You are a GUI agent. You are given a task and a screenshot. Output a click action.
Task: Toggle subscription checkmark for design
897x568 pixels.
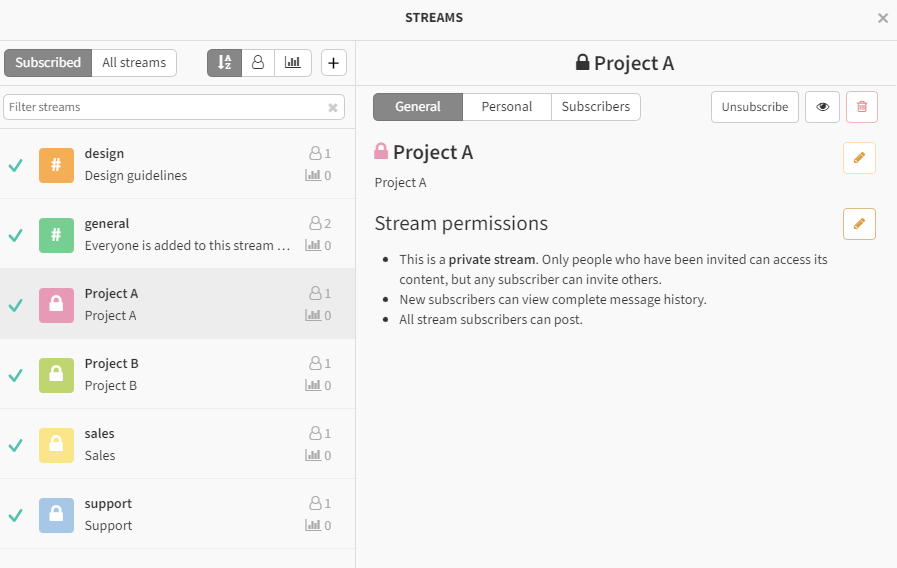coord(15,165)
